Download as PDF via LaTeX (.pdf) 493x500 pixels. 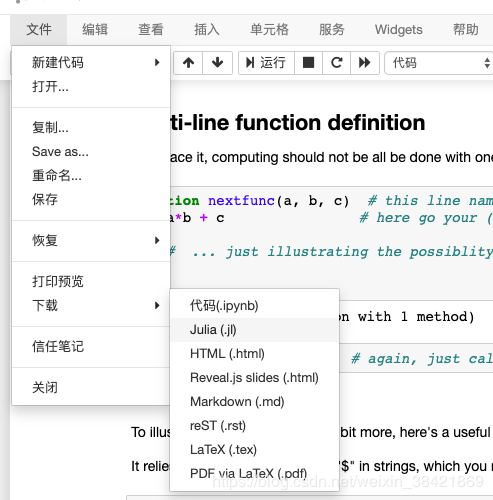pos(255,474)
